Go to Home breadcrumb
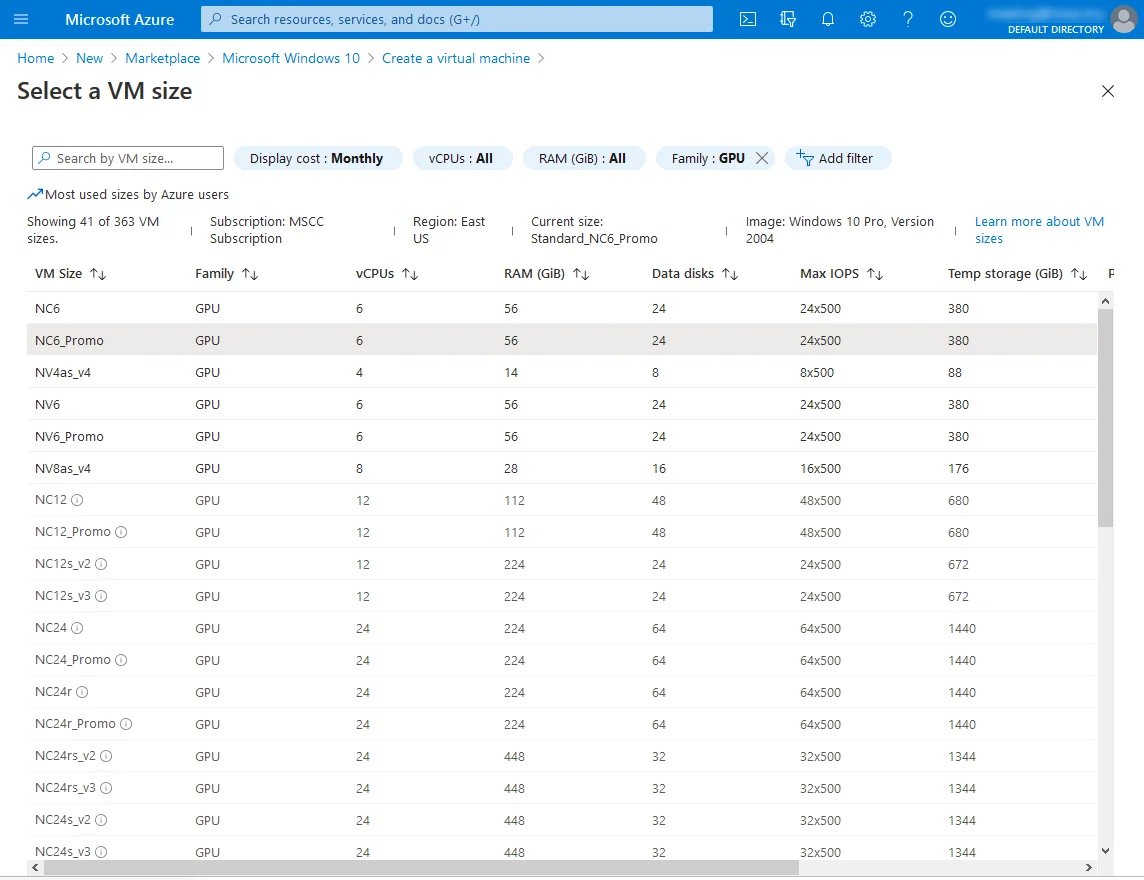 tap(36, 58)
